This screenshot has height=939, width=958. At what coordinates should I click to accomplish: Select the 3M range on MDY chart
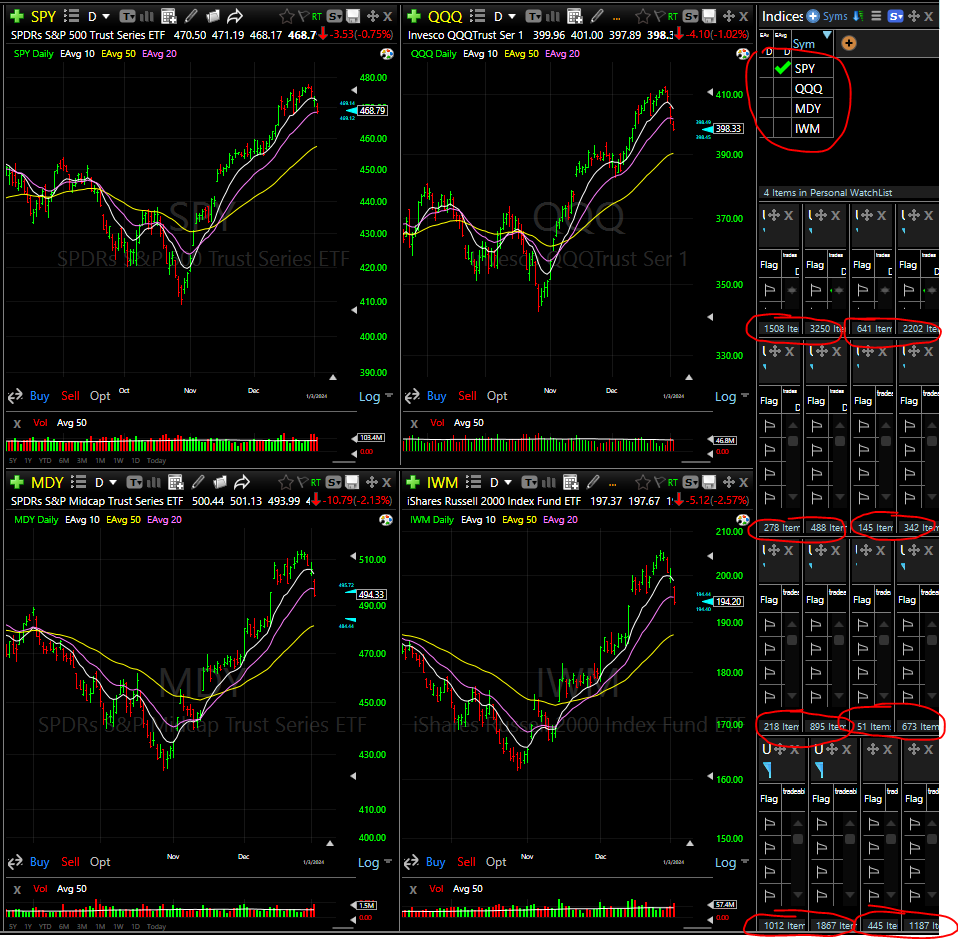(82, 927)
